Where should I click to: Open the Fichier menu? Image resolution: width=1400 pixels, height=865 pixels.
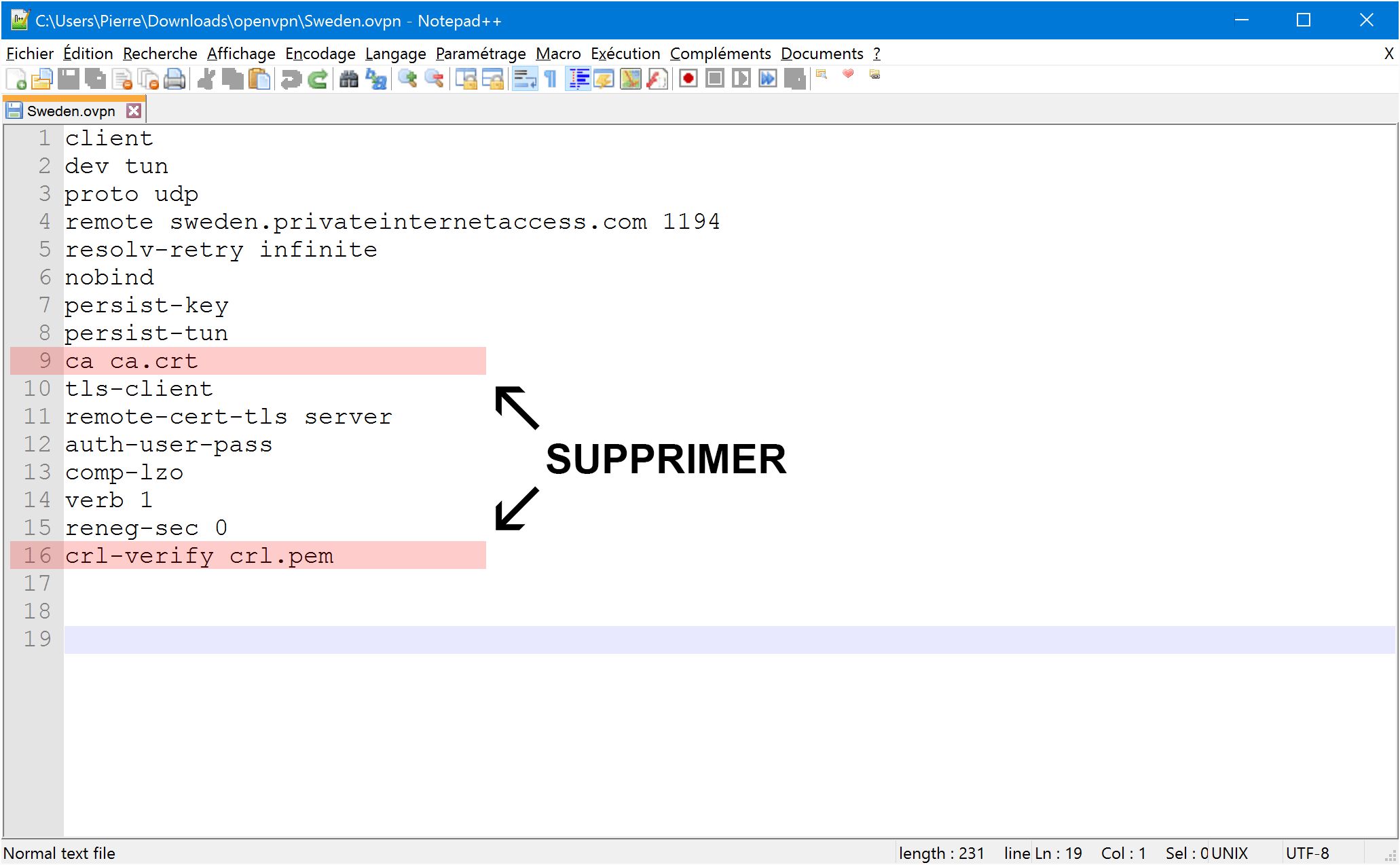30,54
